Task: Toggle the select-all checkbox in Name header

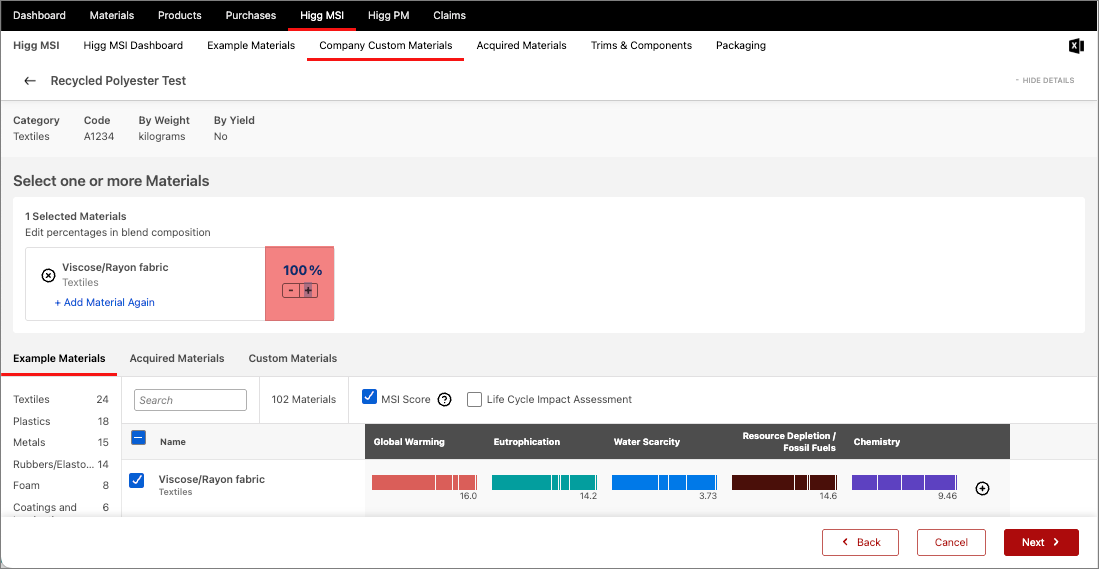Action: click(138, 438)
